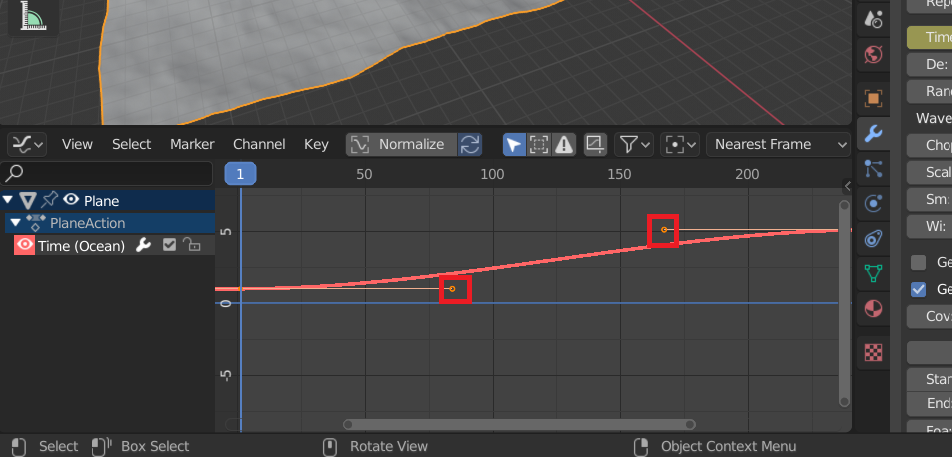Screen dimensions: 952x457
Task: Select the Time (Ocean) channel
Action: (81, 246)
